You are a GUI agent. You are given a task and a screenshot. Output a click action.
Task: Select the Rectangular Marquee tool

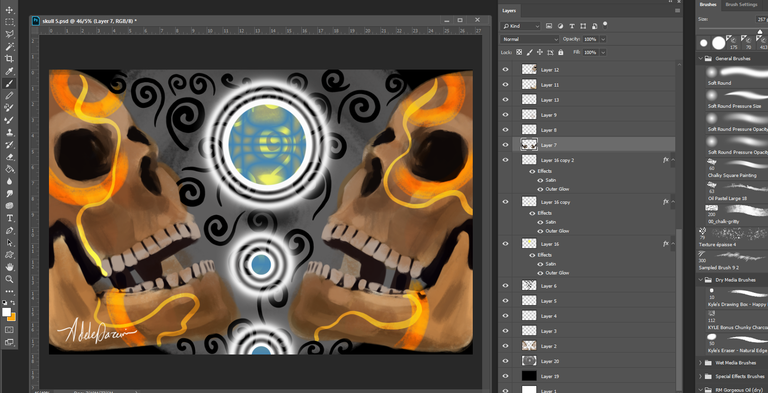9,22
